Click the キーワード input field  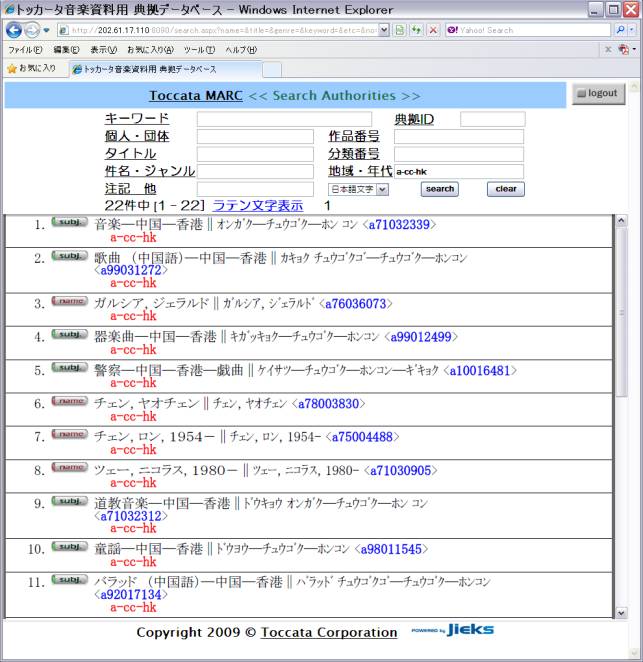click(284, 119)
